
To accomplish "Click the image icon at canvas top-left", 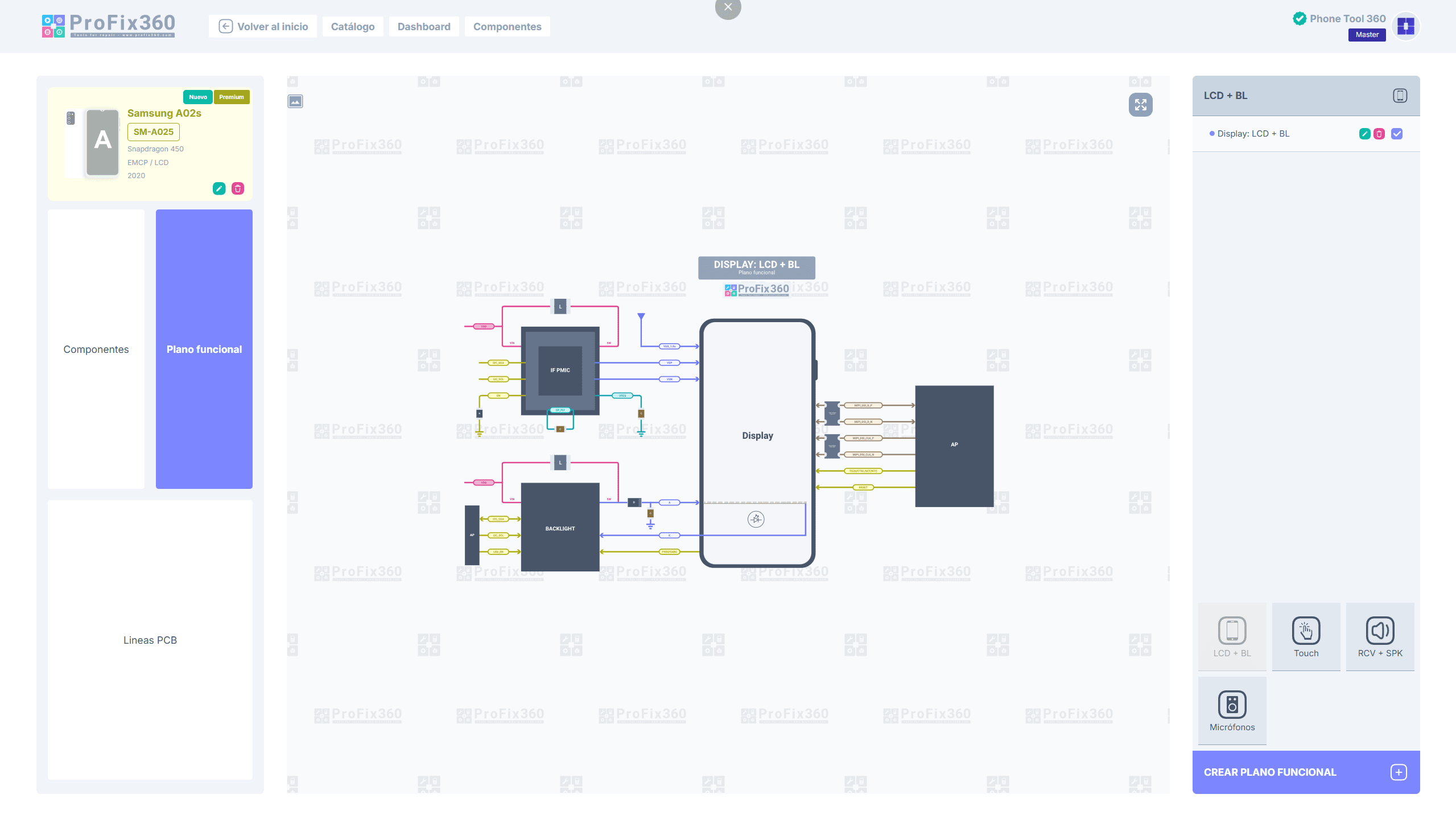I will pyautogui.click(x=295, y=102).
